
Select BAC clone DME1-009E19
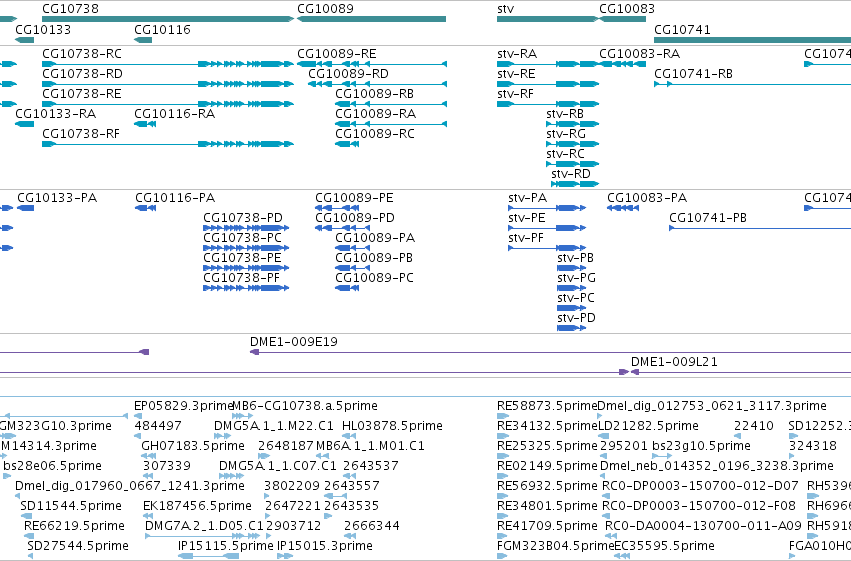click(294, 341)
